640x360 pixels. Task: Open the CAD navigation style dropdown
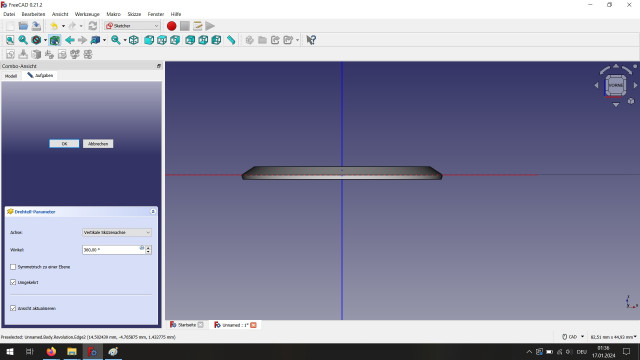click(573, 337)
